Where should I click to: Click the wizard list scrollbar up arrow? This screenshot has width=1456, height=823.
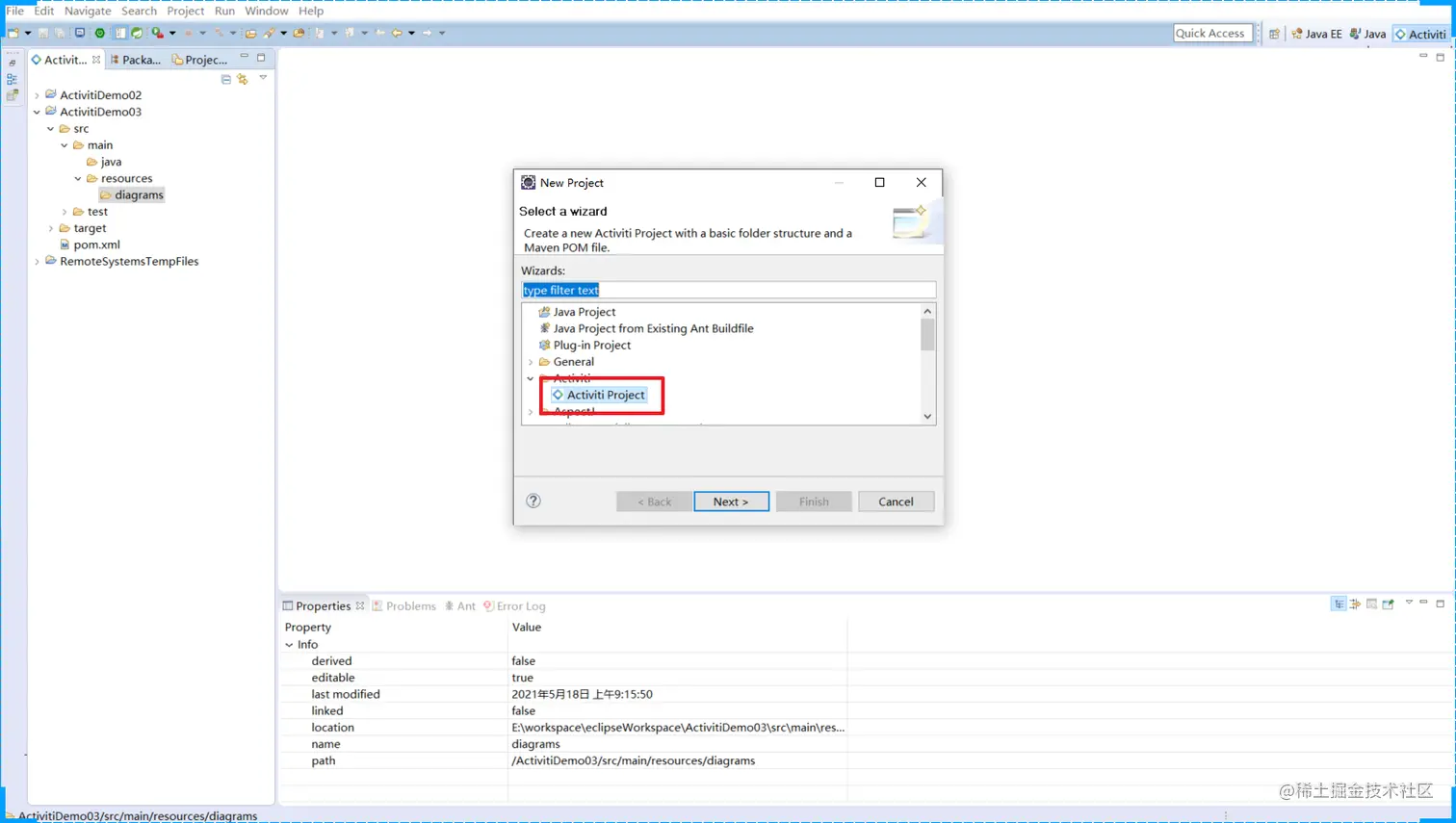pos(927,311)
